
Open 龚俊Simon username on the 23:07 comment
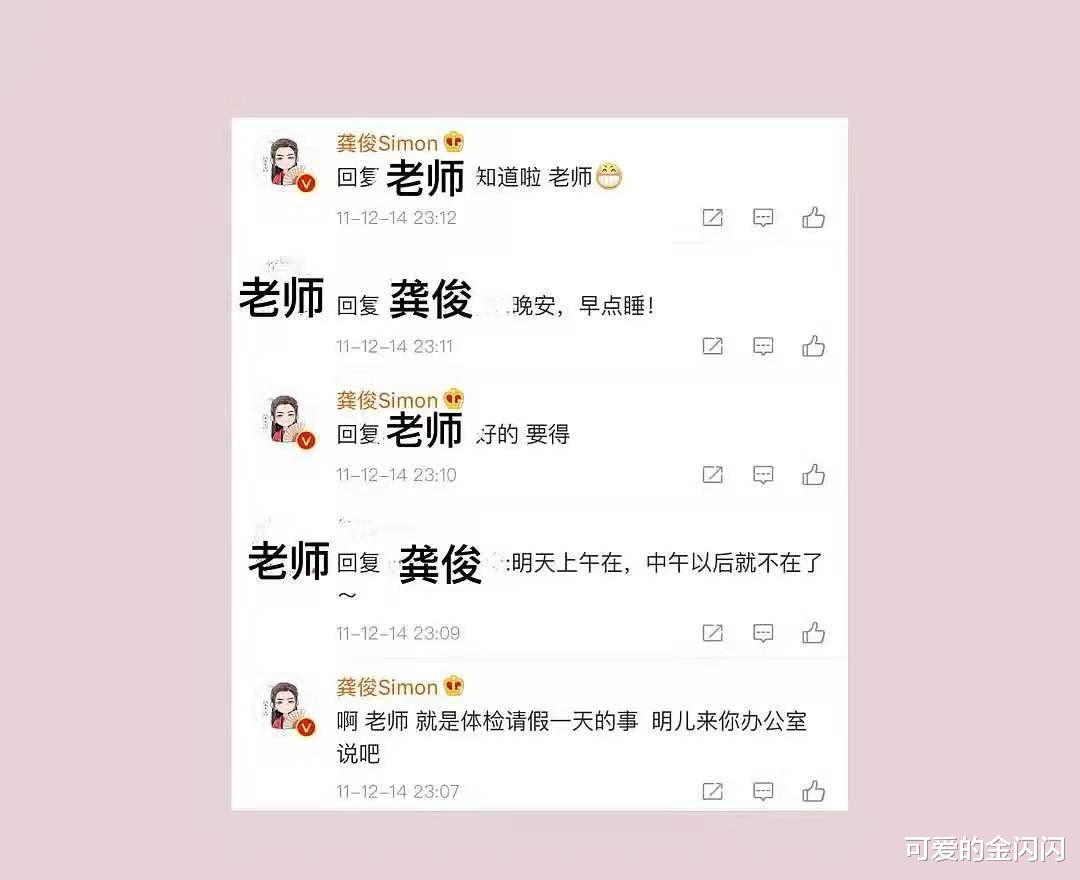pos(387,687)
